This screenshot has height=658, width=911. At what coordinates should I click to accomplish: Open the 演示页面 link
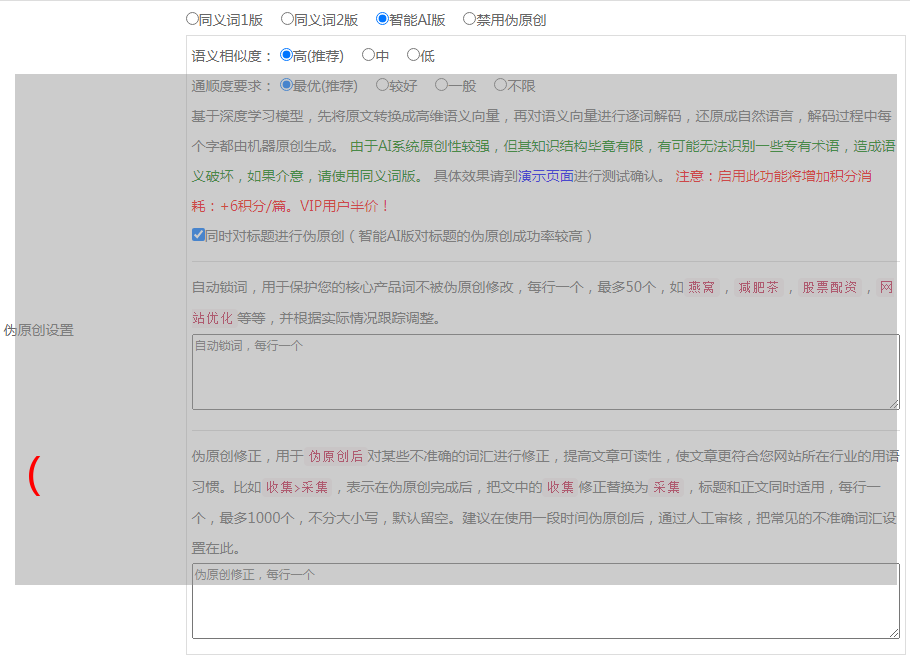[x=545, y=176]
